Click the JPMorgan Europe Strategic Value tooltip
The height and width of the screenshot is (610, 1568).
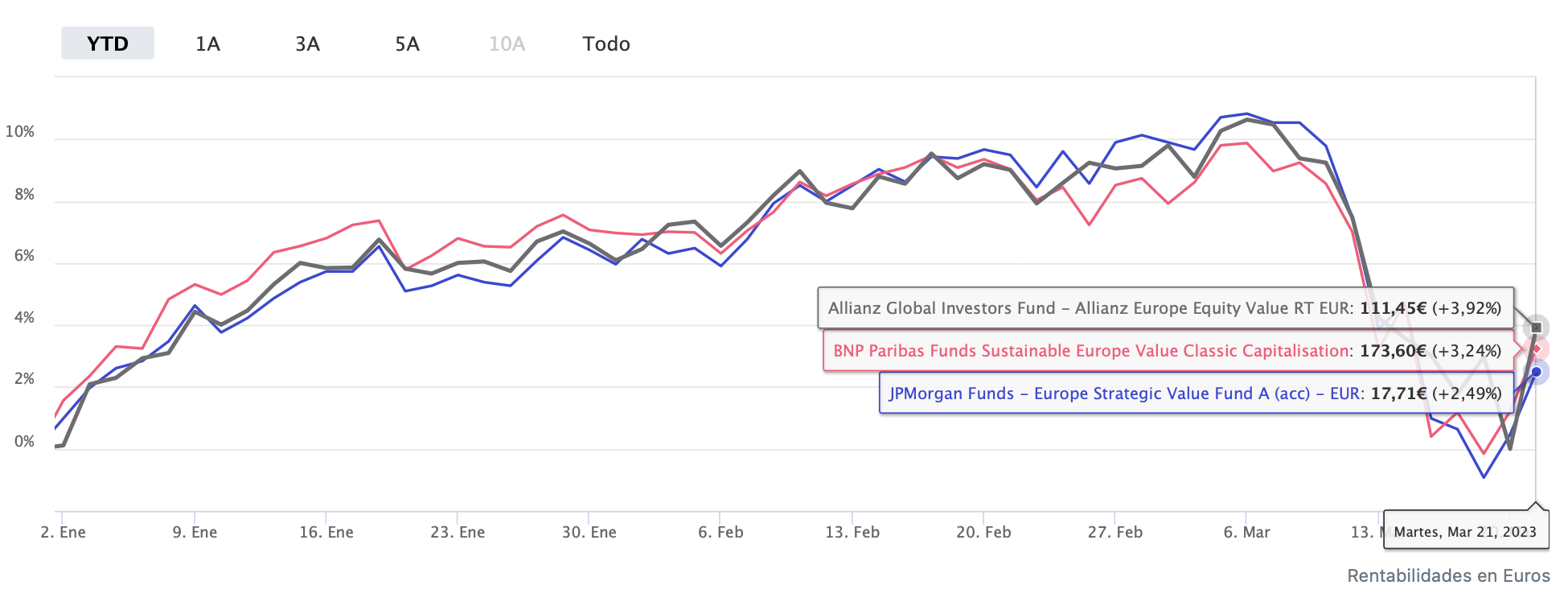(x=1196, y=394)
